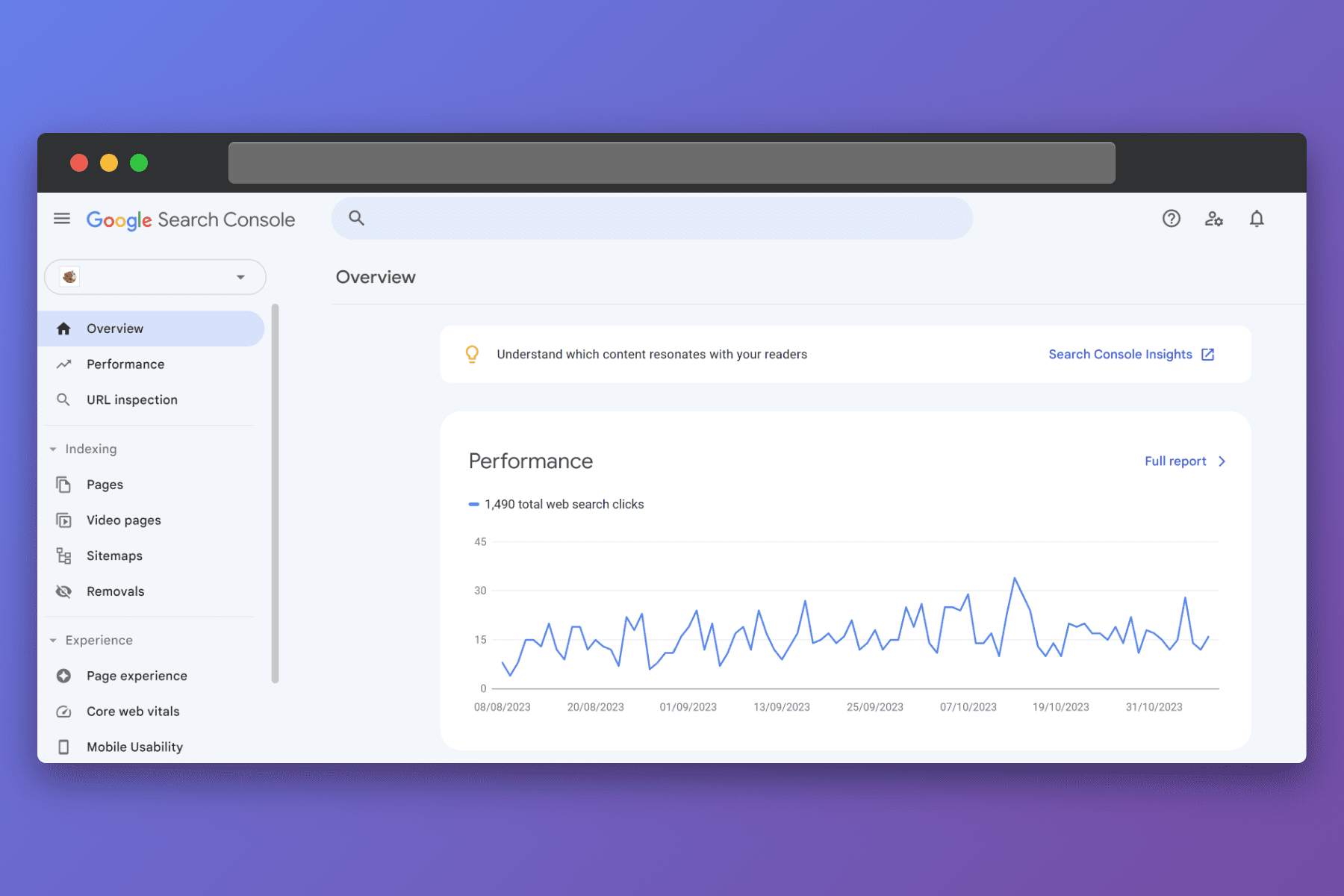The image size is (1344, 896).
Task: Open Sitemaps report
Action: [151, 556]
